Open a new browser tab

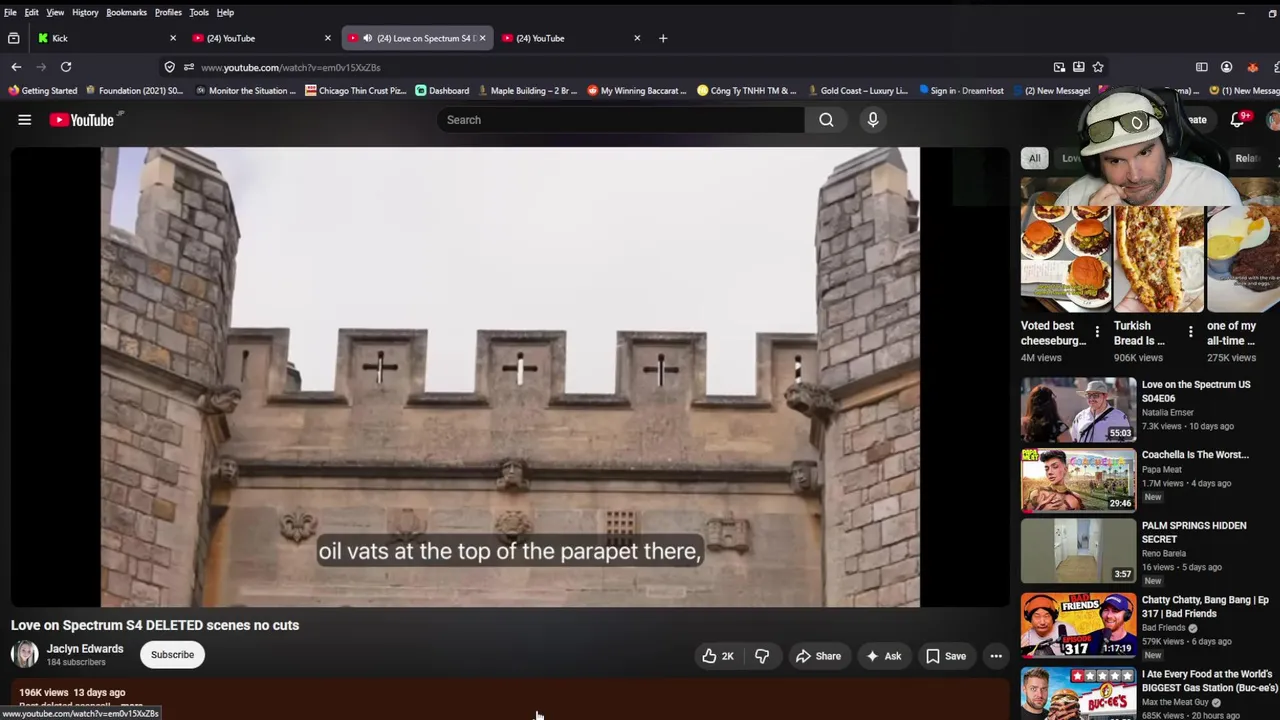coord(663,38)
